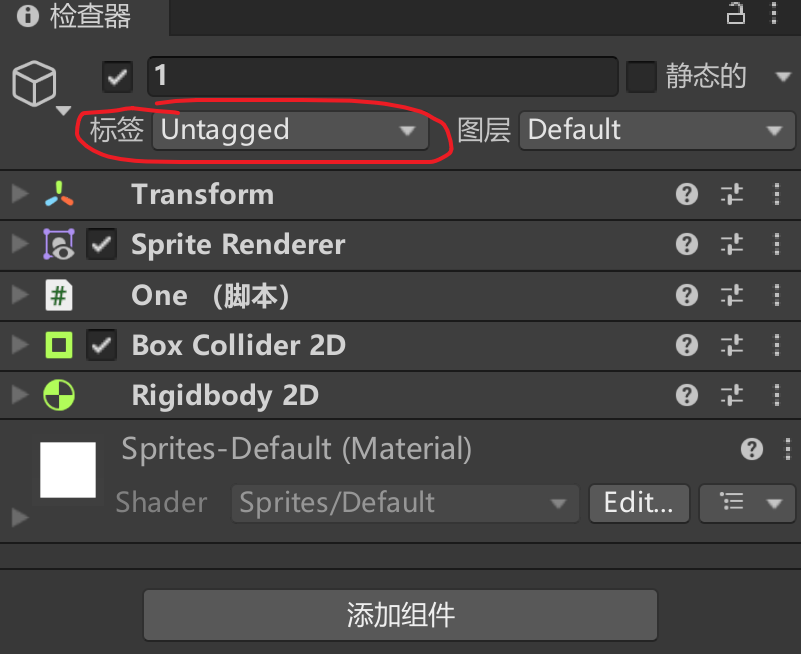Open Sprite Renderer preset settings icon
The image size is (801, 654).
coord(732,244)
